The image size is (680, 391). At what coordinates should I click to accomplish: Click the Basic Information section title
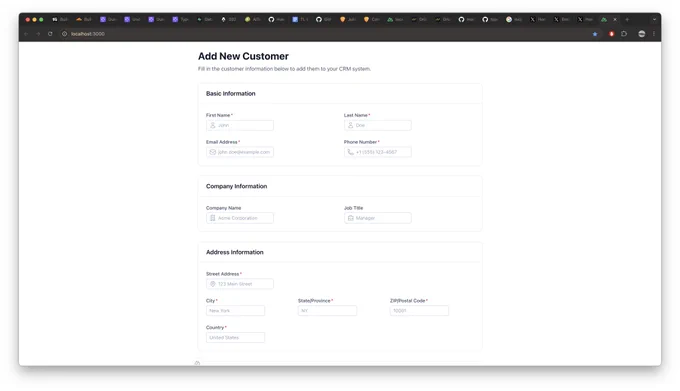pos(231,94)
